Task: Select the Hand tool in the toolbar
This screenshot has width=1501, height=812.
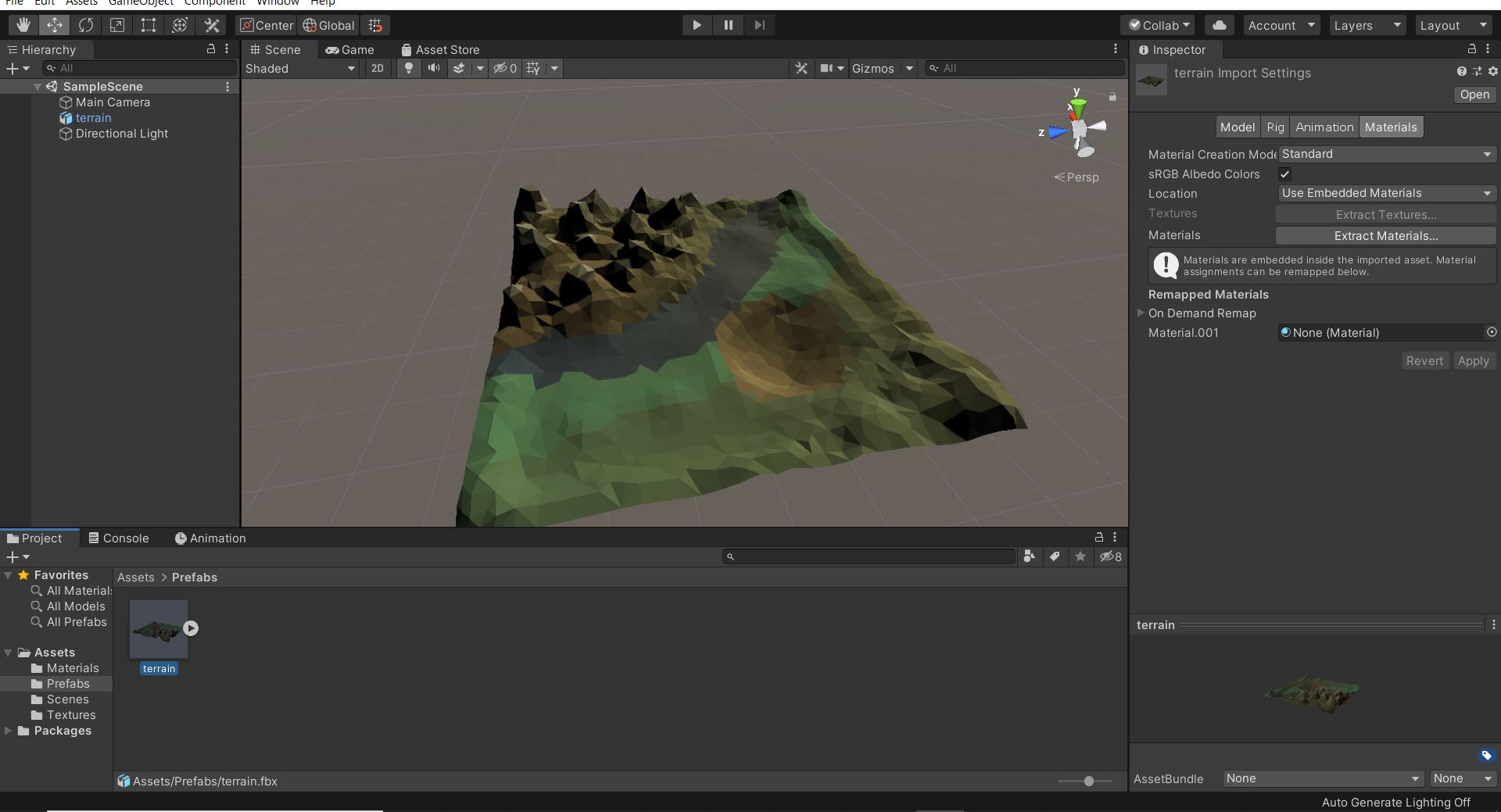Action: point(23,24)
